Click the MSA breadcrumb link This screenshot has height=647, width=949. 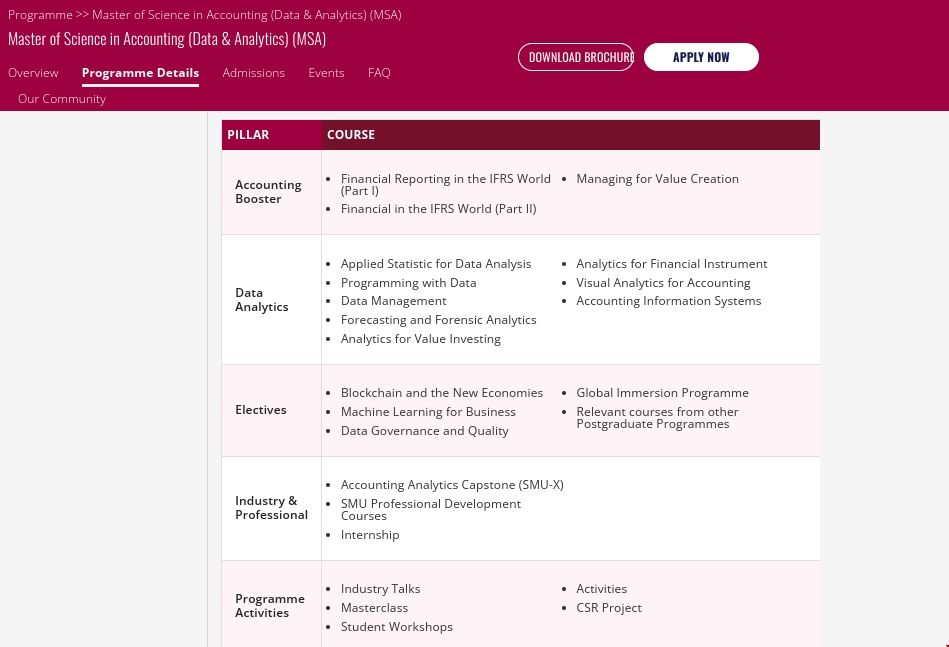click(246, 15)
